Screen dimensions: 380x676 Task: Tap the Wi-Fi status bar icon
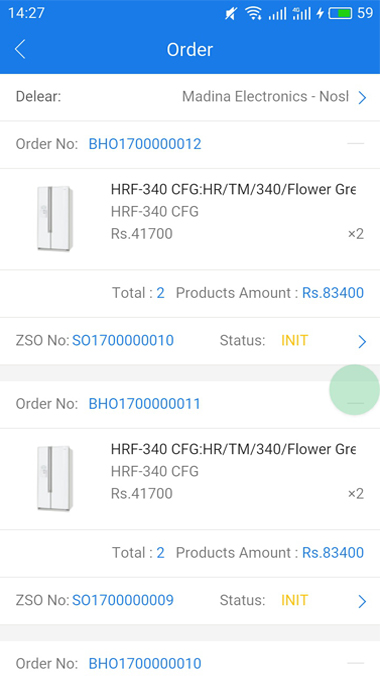pyautogui.click(x=253, y=13)
